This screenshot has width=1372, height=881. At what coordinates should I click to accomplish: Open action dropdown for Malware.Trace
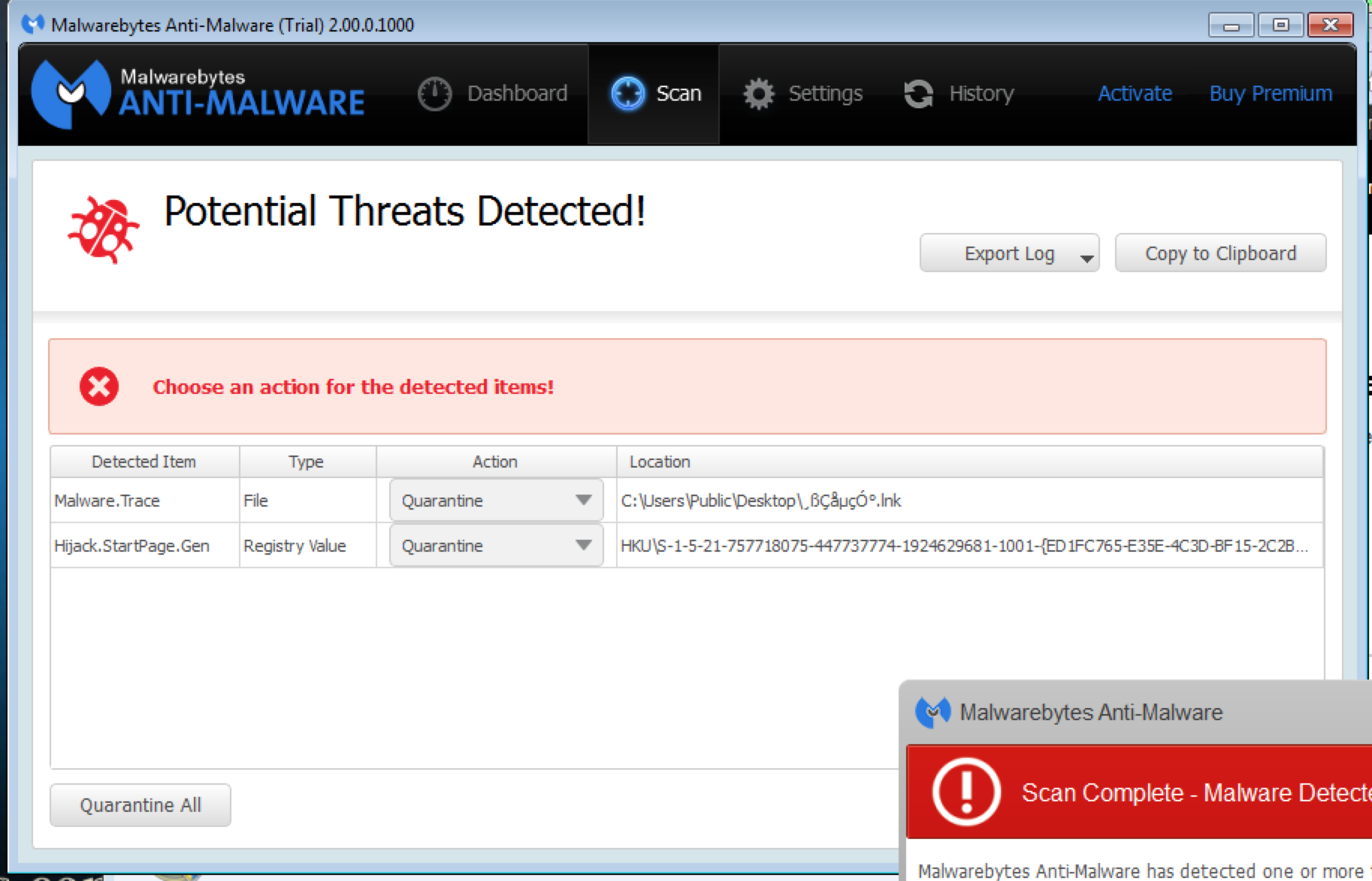496,501
